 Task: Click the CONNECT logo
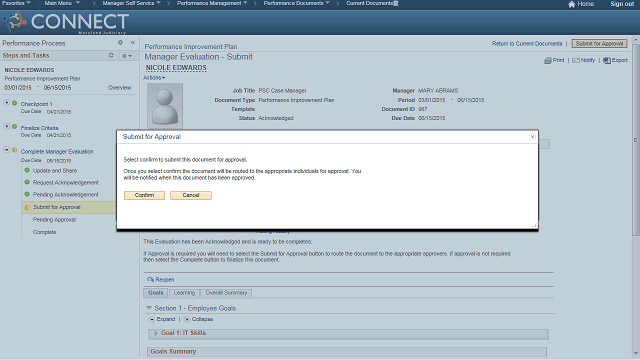pyautogui.click(x=66, y=22)
